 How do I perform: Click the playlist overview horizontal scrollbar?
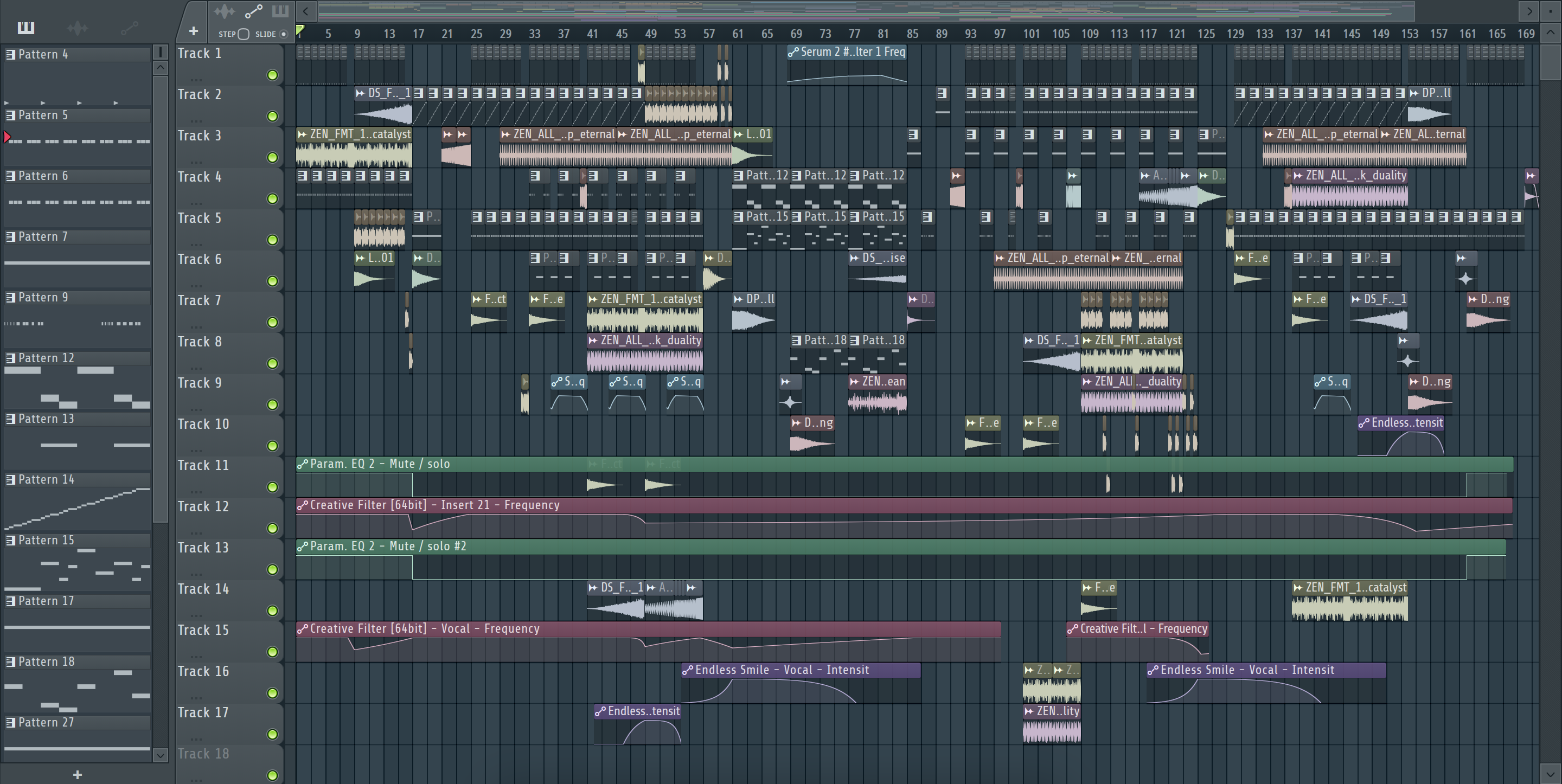[866, 11]
